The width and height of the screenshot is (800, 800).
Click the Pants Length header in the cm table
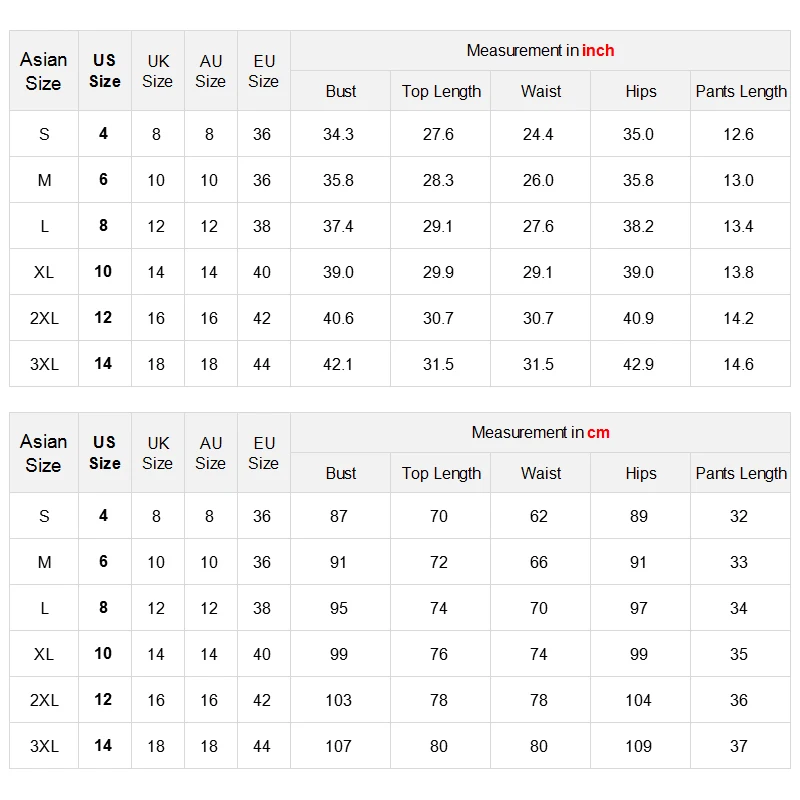(741, 473)
